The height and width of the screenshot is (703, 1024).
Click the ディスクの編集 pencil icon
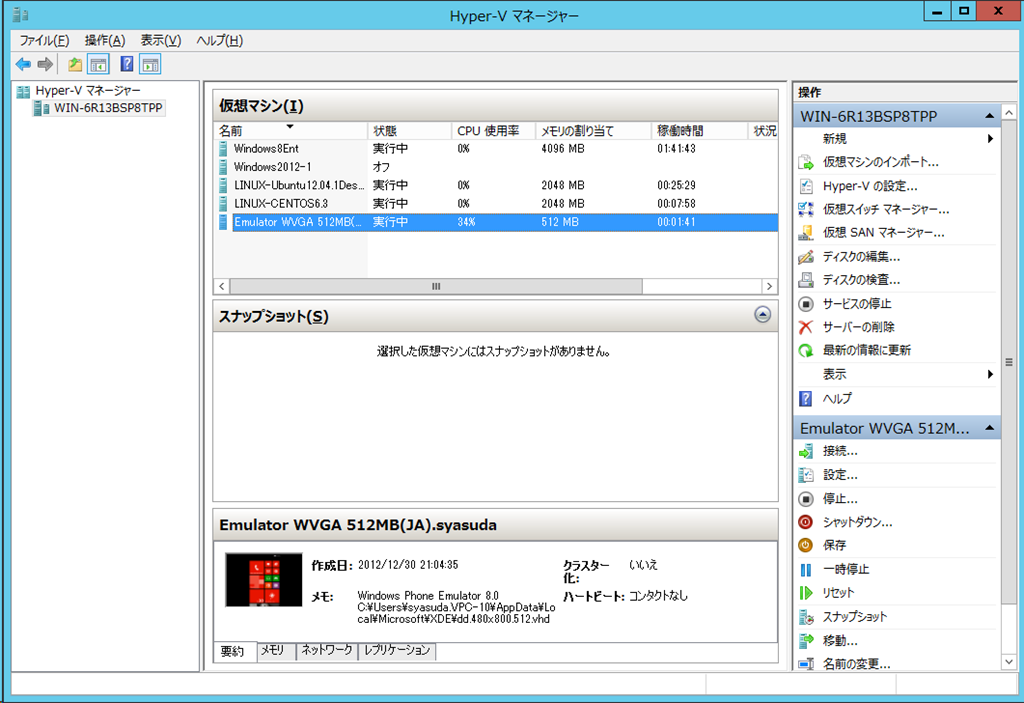tap(806, 257)
